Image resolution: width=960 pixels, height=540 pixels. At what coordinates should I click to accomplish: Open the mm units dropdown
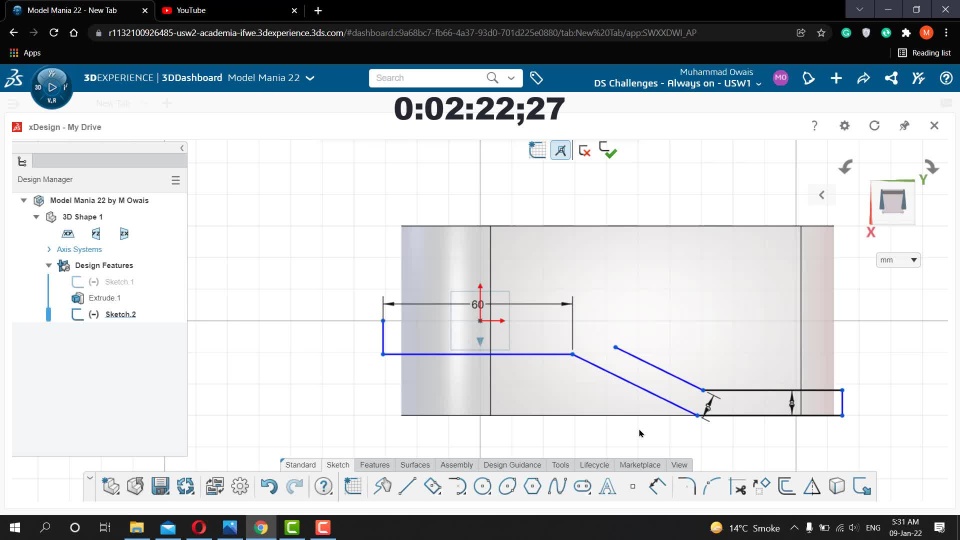click(x=898, y=260)
